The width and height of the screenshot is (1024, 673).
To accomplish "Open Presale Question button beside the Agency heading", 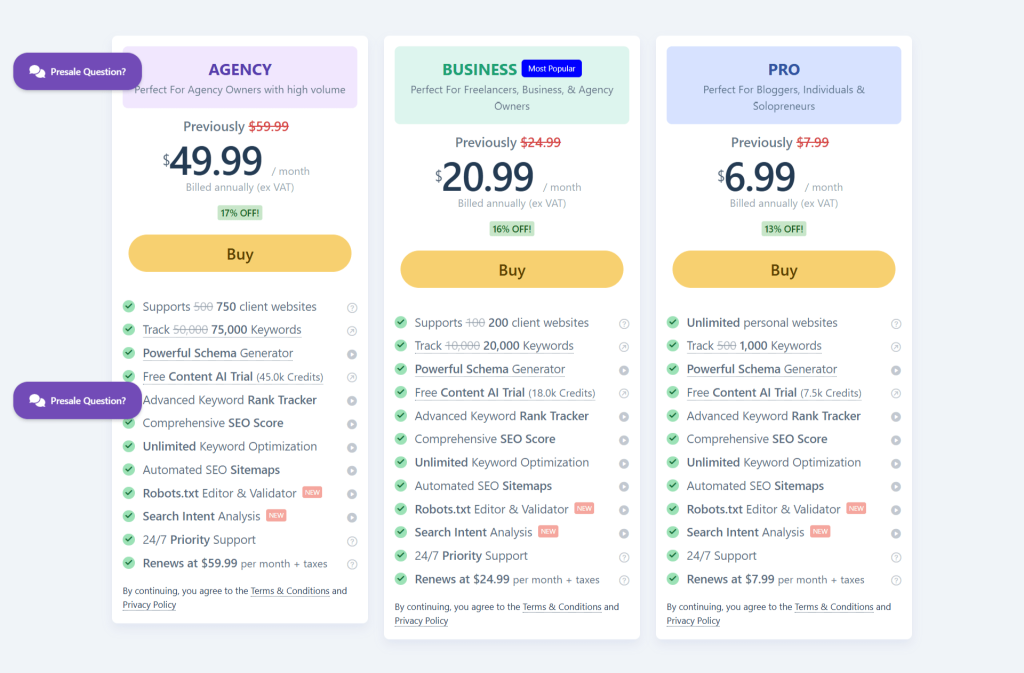I will pyautogui.click(x=77, y=72).
